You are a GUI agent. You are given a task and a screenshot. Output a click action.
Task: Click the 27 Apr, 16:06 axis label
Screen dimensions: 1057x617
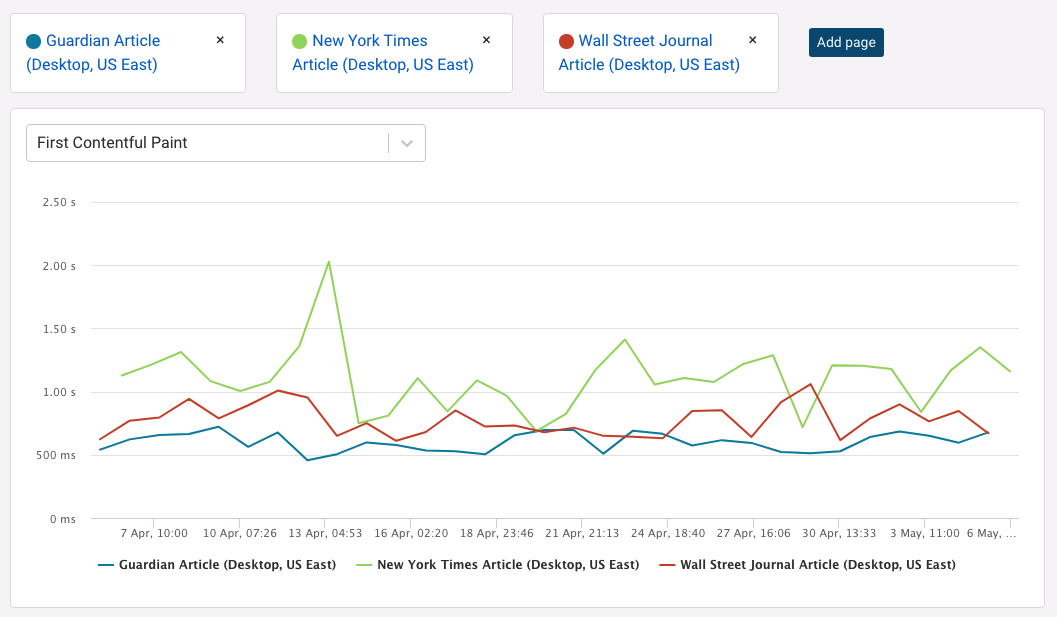pos(754,533)
